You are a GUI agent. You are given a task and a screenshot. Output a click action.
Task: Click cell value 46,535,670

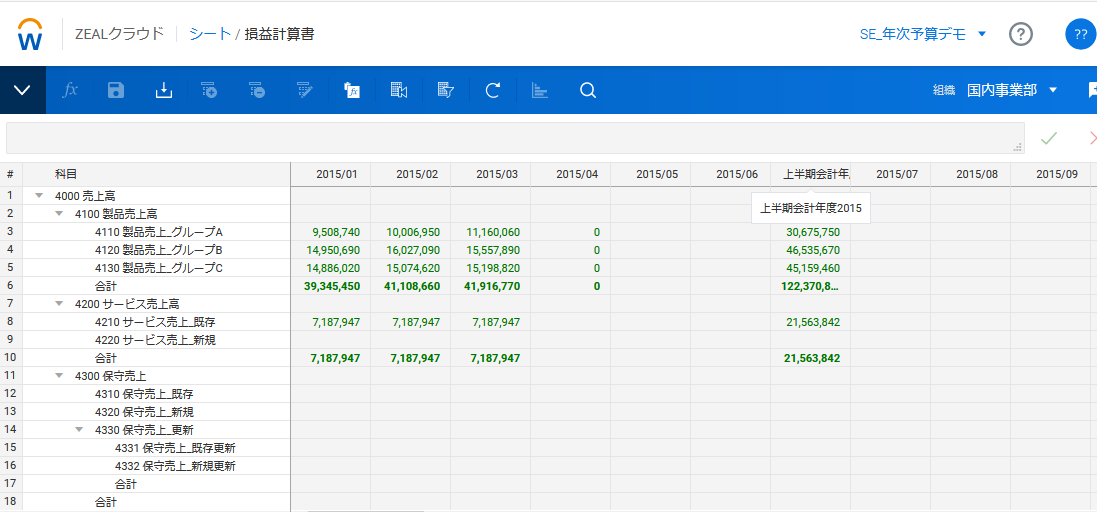[812, 250]
